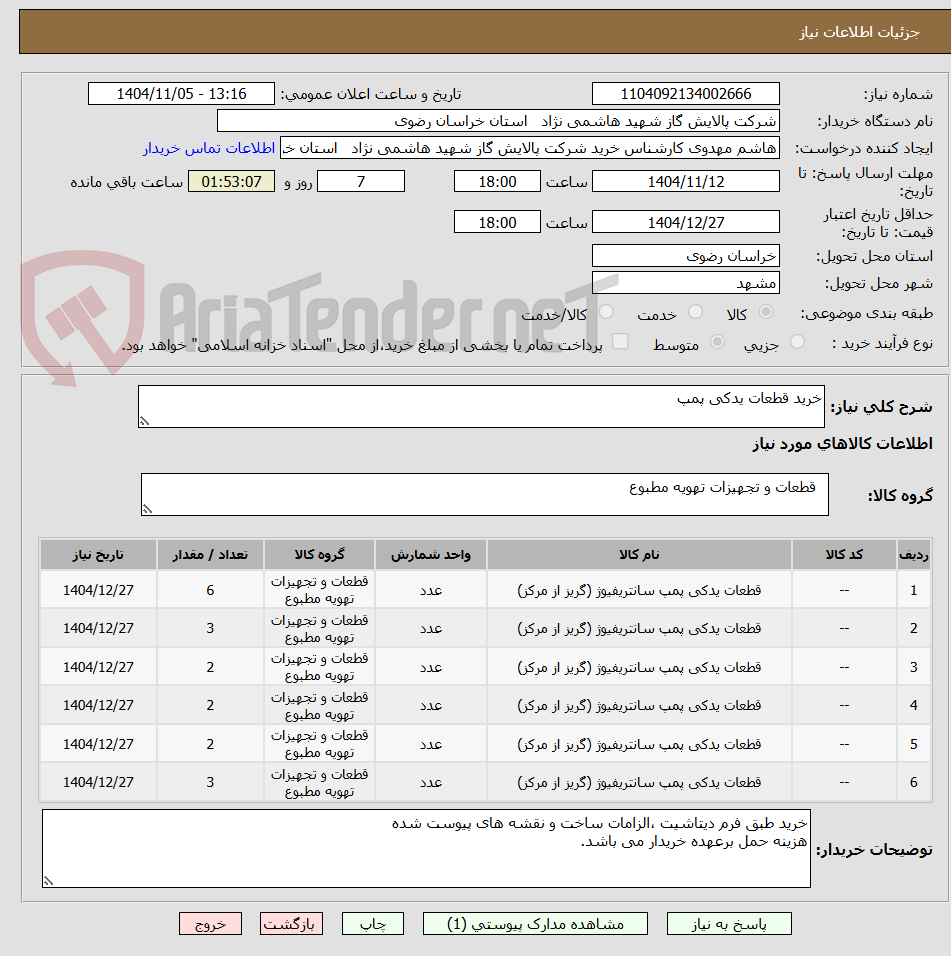Click item name in row 4
This screenshot has height=956, width=951.
pyautogui.click(x=639, y=705)
